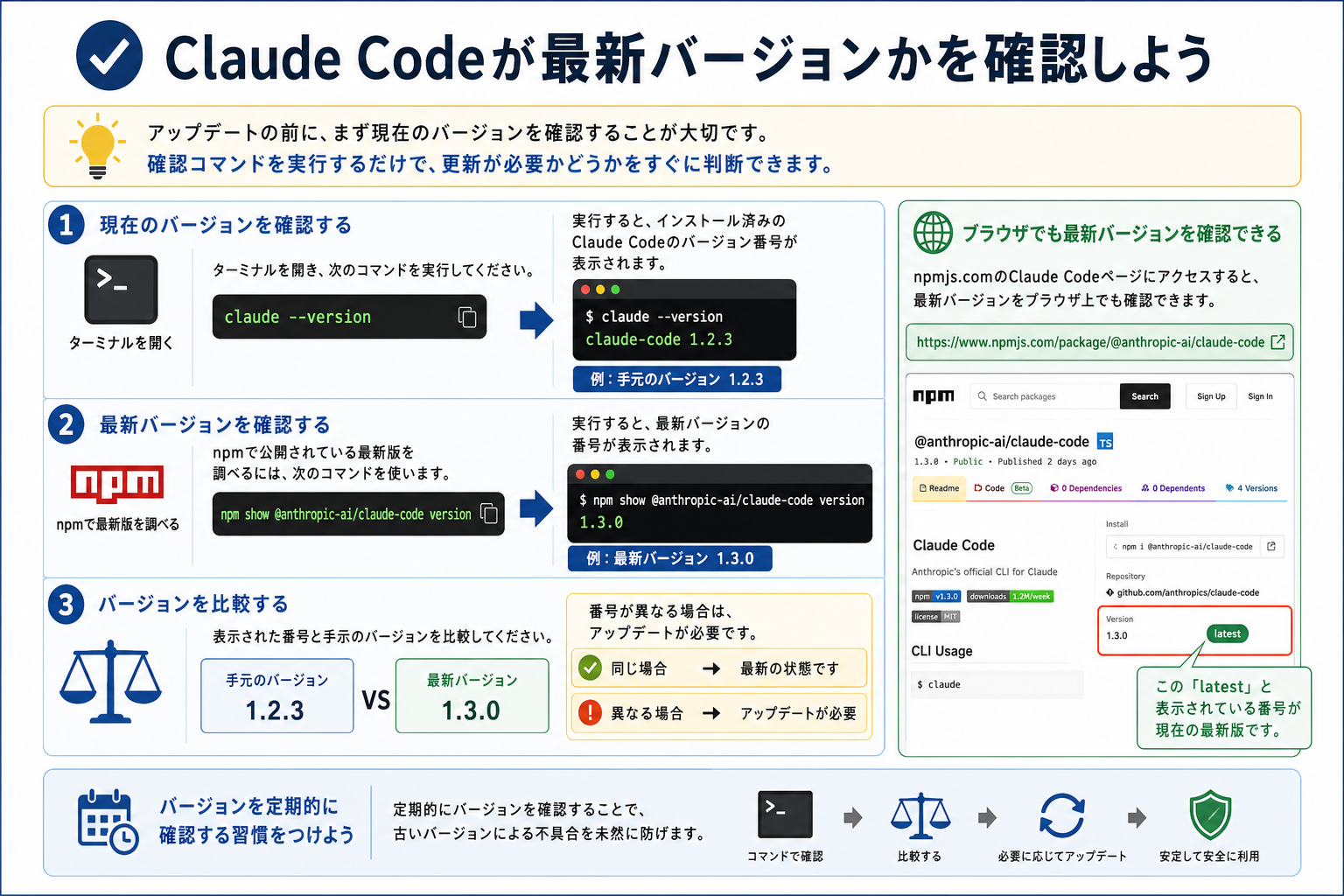
Task: Click the yellow lightbulb tip icon
Action: coord(97,146)
